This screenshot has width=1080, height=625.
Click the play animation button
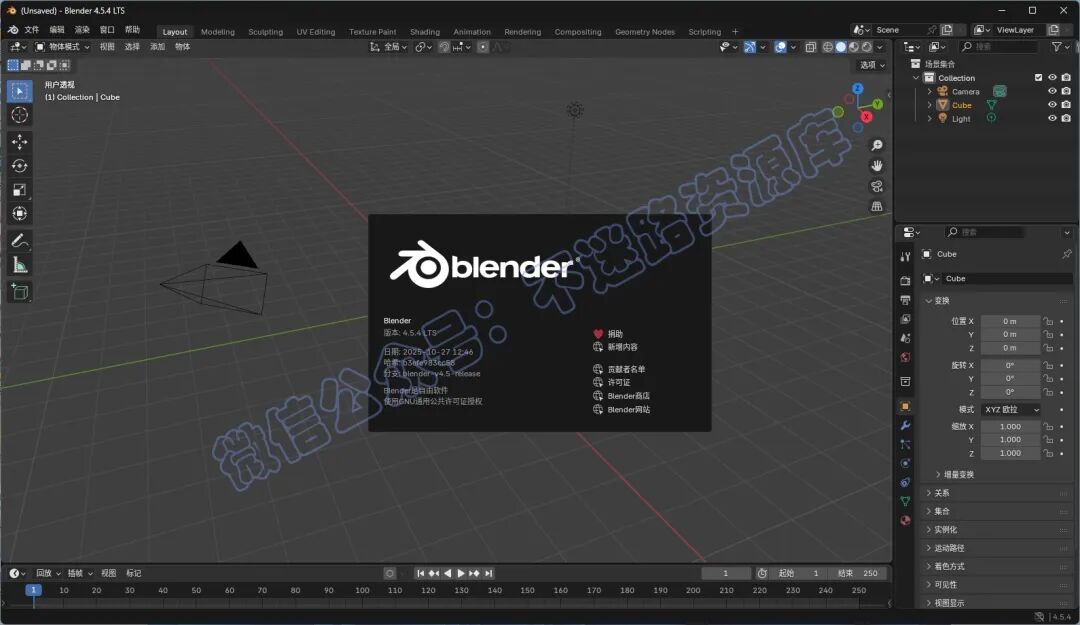[461, 573]
